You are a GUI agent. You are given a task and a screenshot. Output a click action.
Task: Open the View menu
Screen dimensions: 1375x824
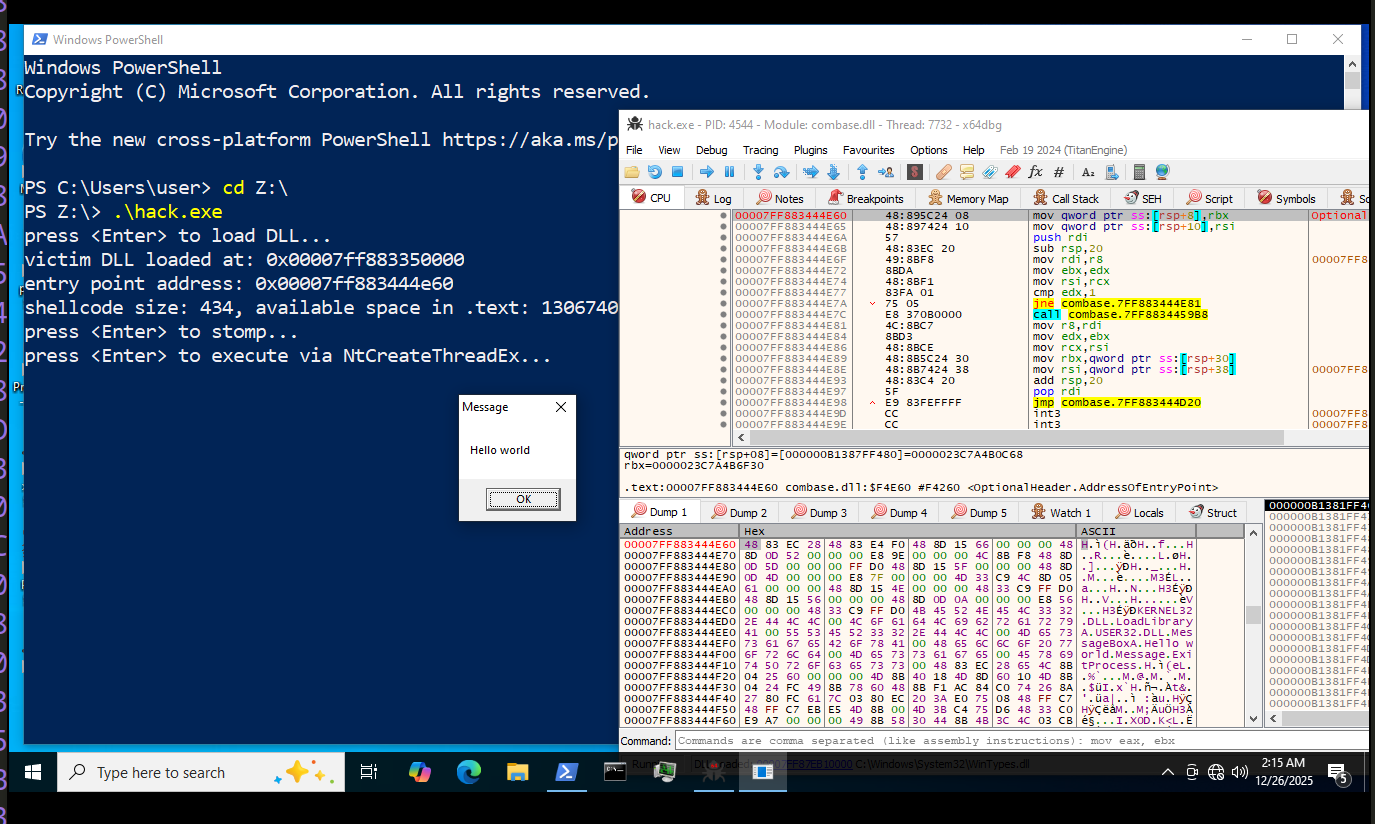click(x=669, y=150)
